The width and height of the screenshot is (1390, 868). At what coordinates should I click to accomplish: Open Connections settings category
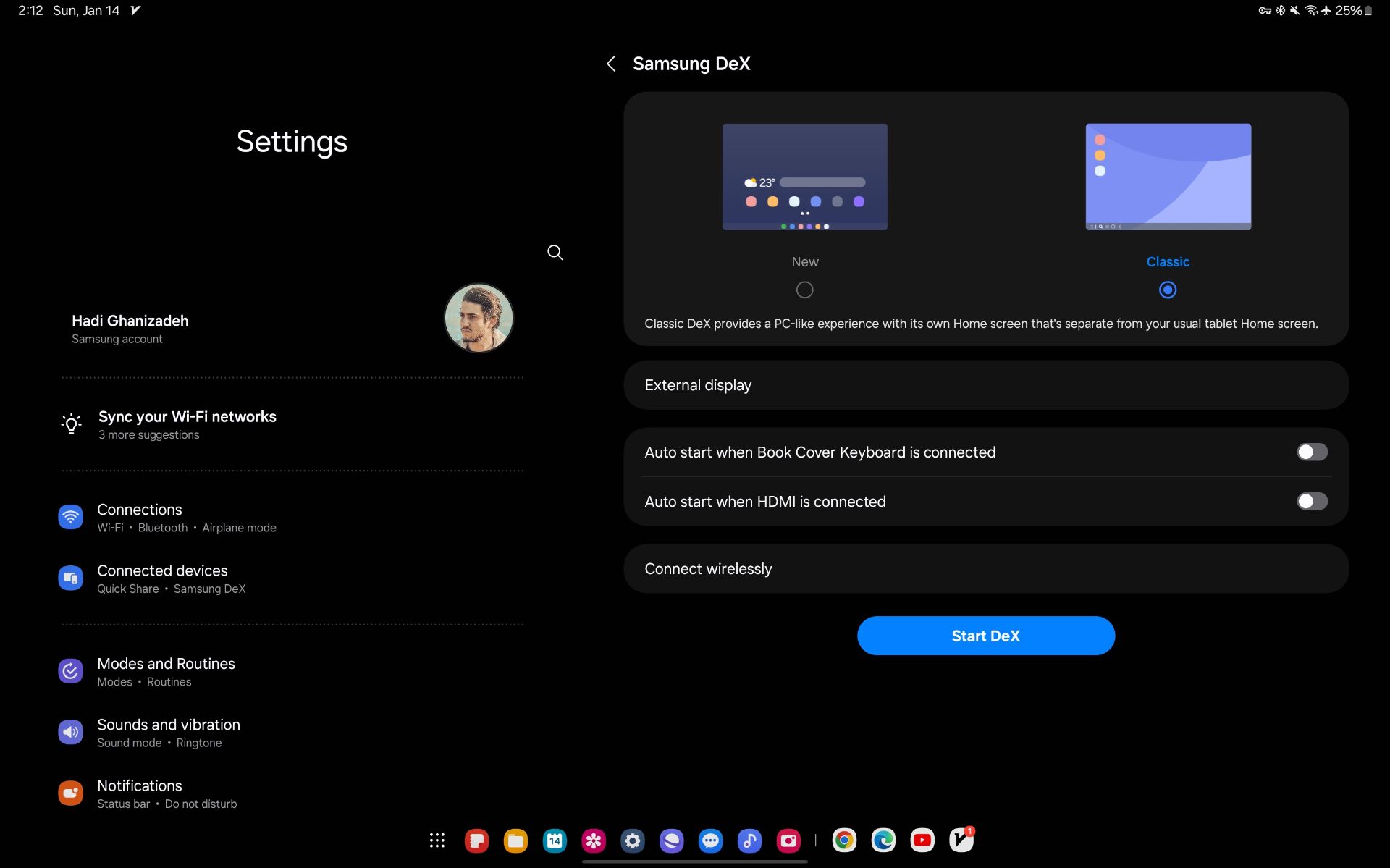click(x=140, y=517)
